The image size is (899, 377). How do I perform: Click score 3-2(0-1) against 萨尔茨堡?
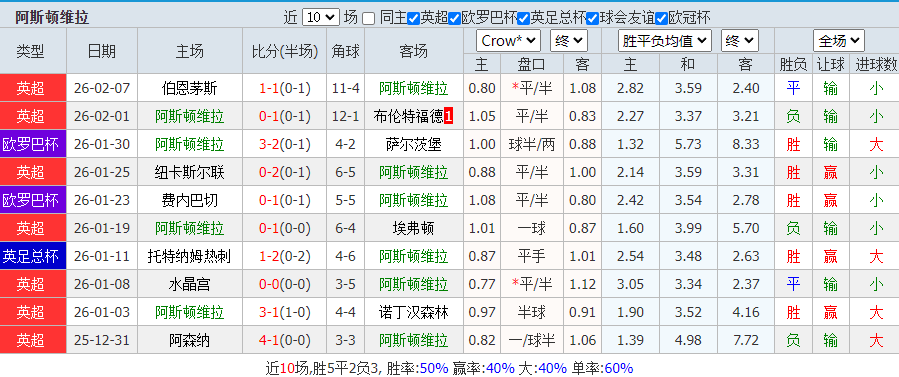click(284, 144)
